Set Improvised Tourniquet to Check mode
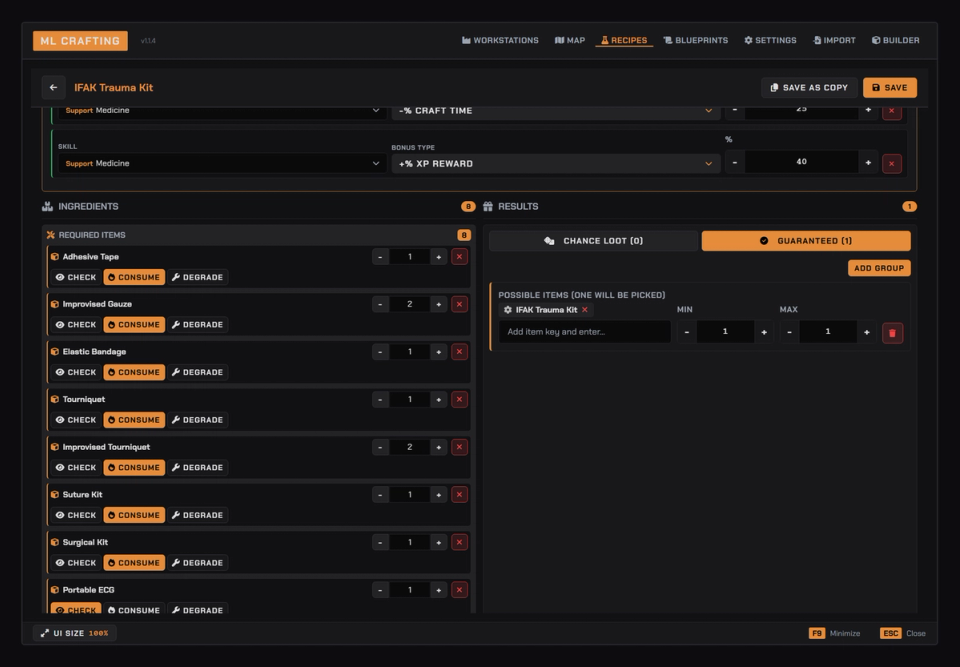This screenshot has width=960, height=667. tap(76, 468)
